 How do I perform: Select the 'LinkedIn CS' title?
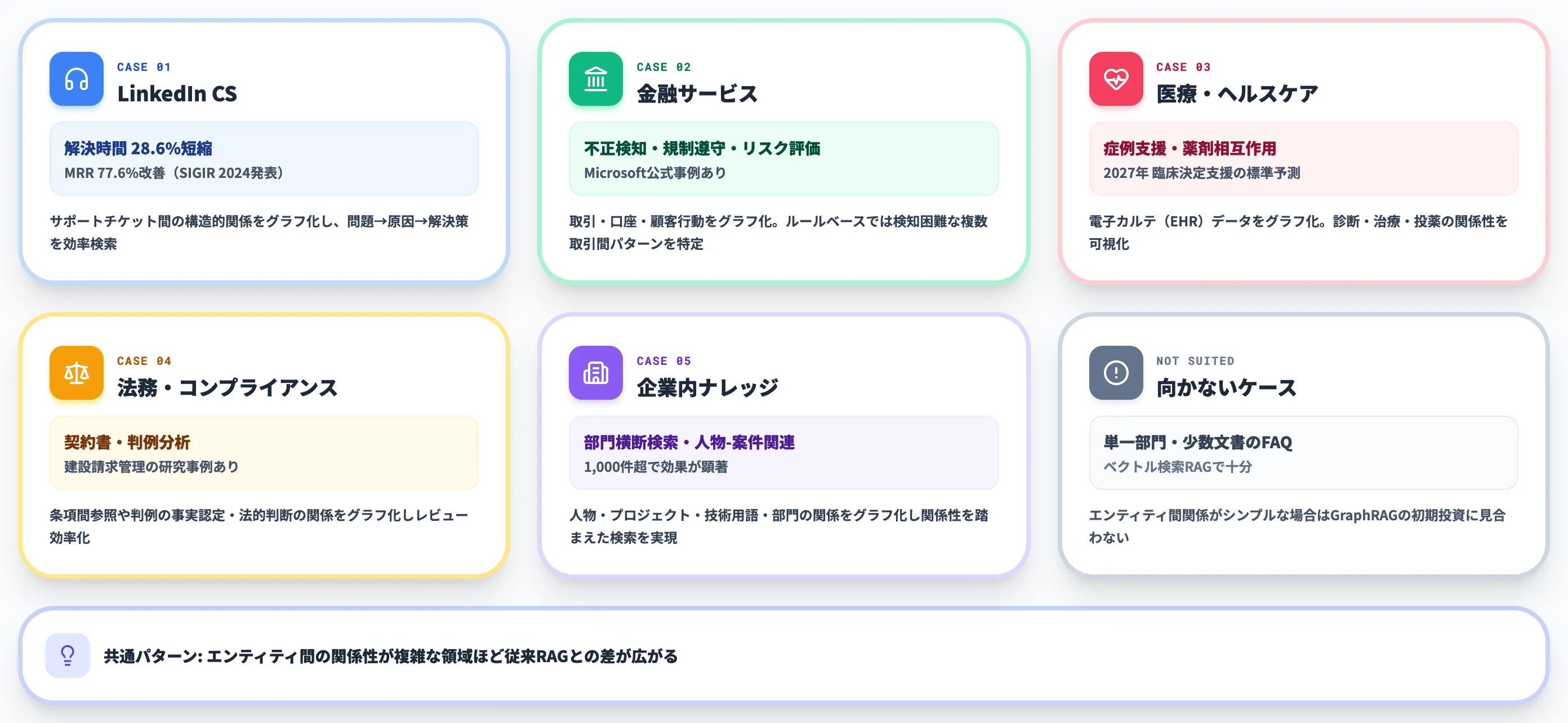click(177, 93)
